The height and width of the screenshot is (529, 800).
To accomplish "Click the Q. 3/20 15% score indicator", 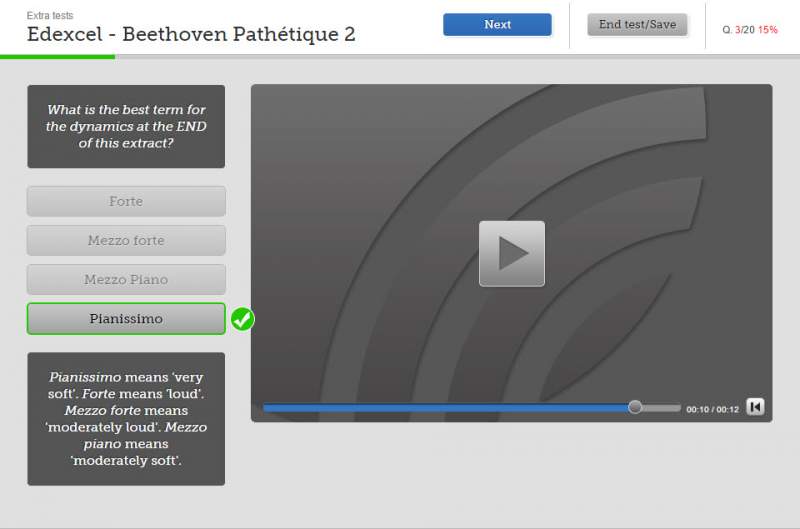I will pos(749,30).
